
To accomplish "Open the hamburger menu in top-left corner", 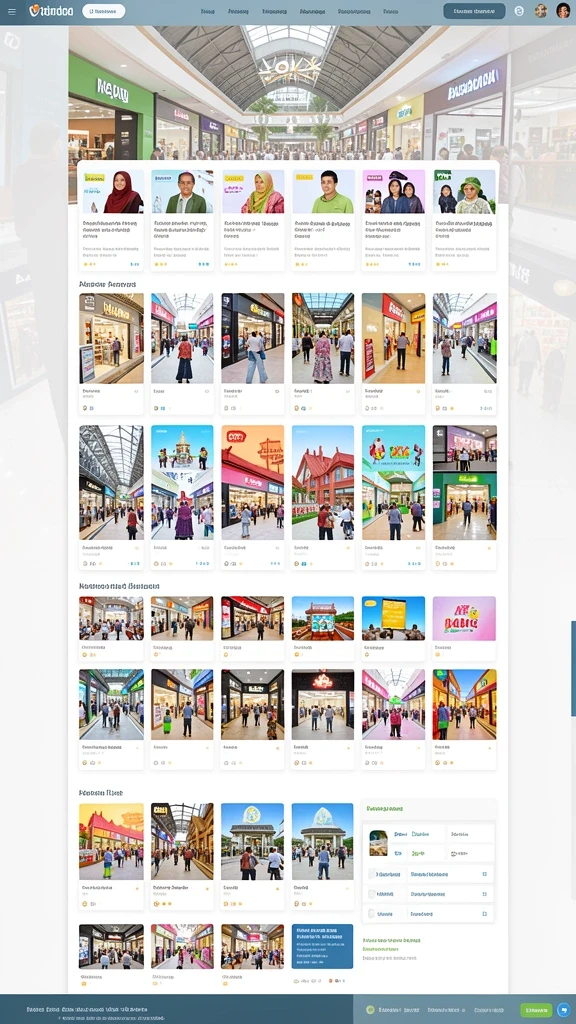I will pos(12,11).
